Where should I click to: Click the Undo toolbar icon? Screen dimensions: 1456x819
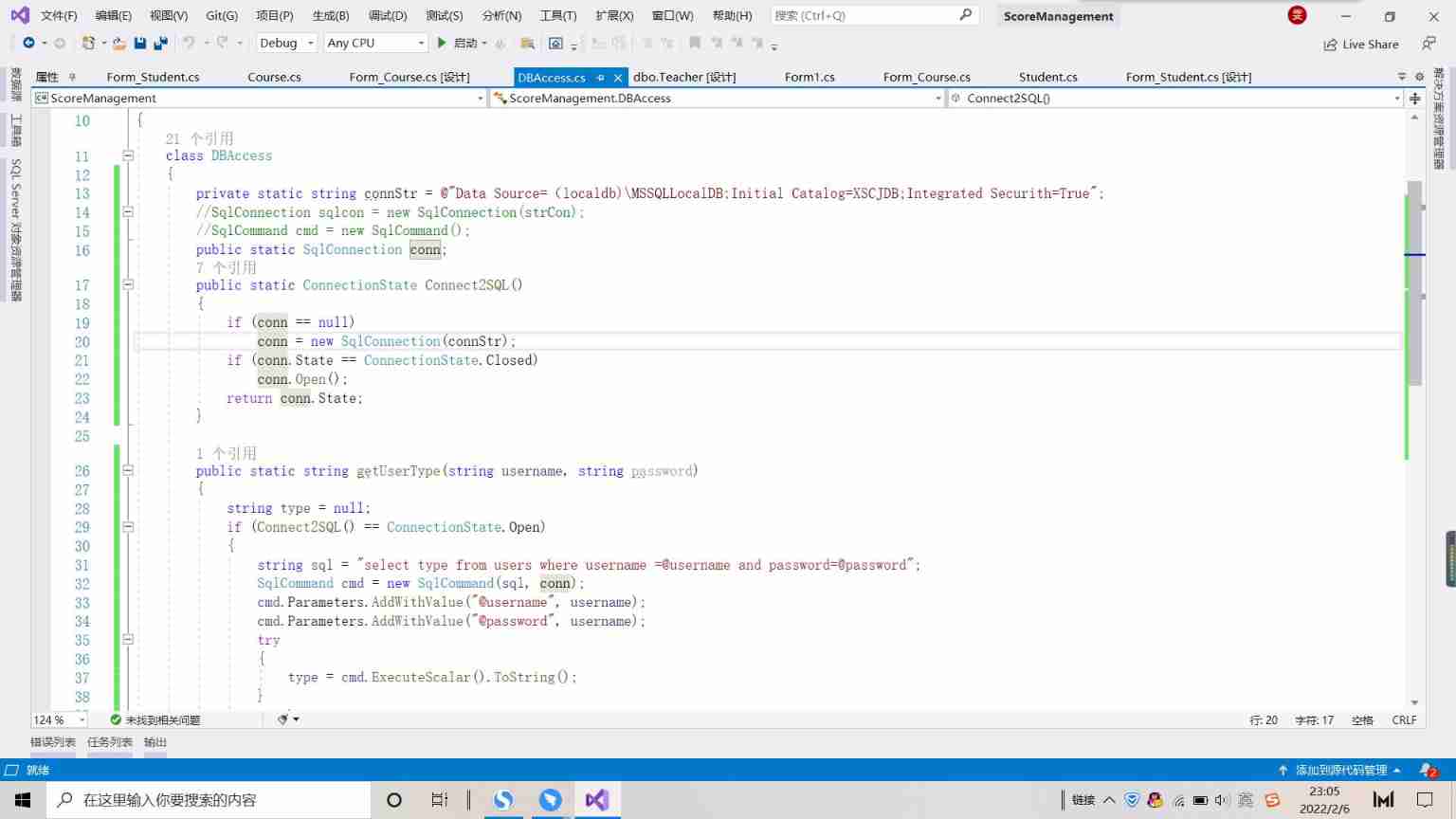pos(189,43)
